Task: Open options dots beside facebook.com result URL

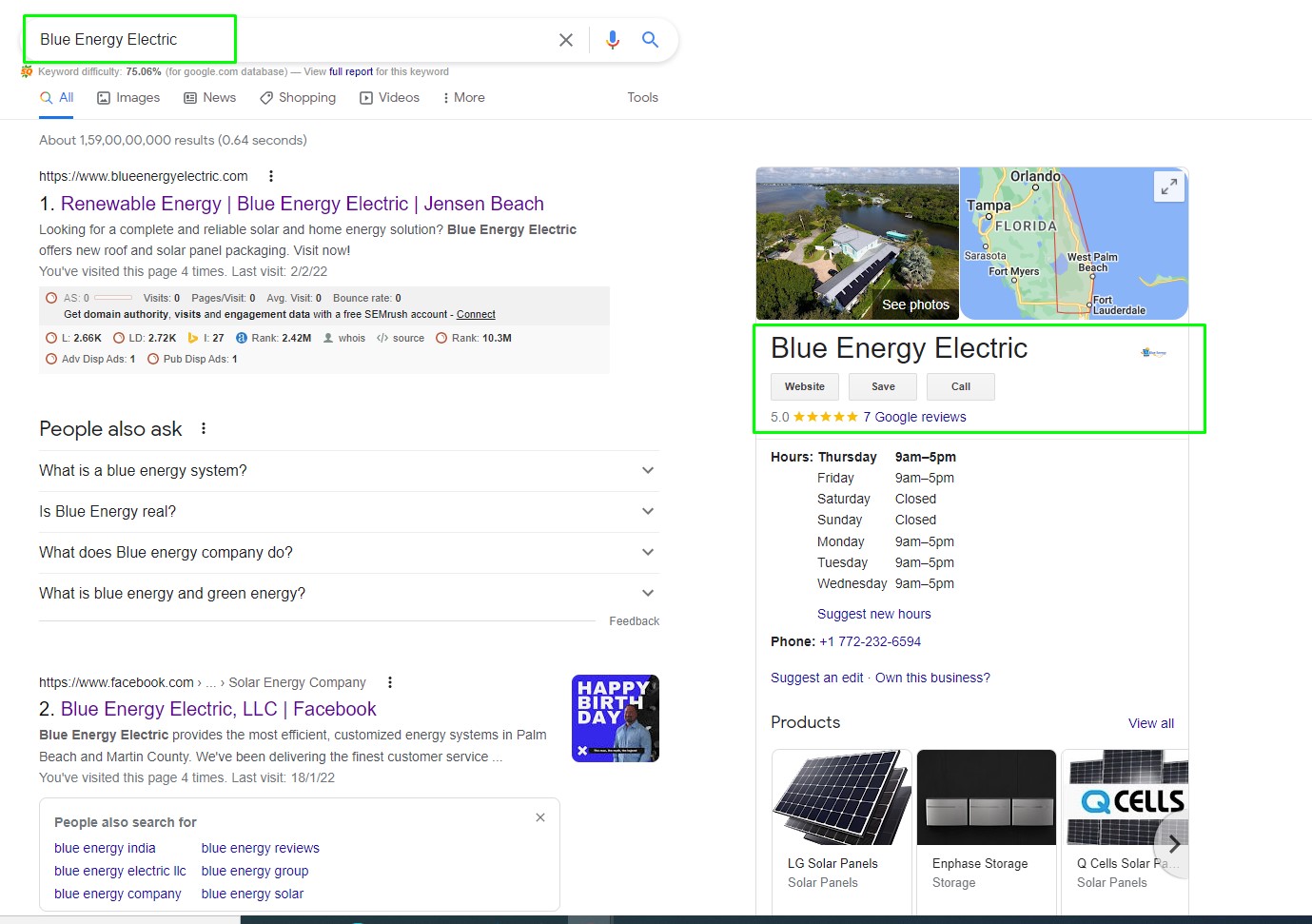Action: [390, 682]
